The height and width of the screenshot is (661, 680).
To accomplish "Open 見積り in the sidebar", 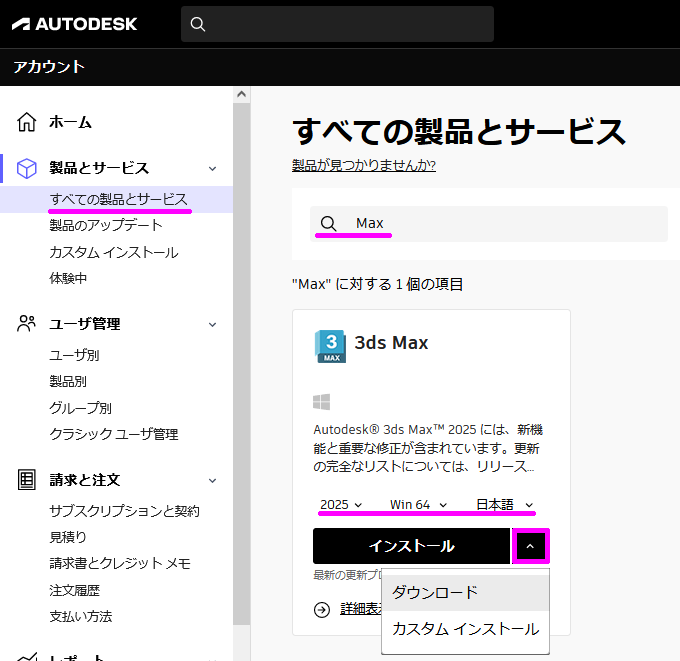I will 68,537.
